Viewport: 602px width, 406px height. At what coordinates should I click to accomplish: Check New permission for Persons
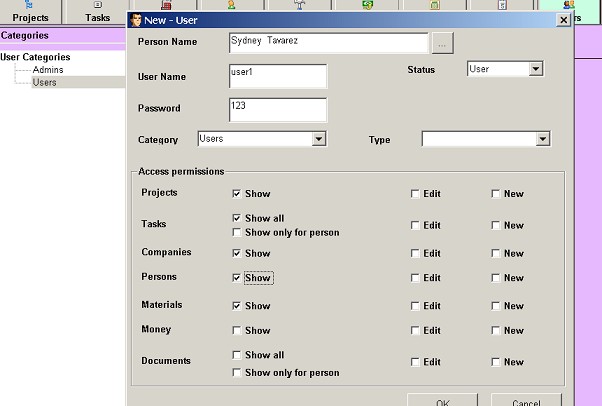pyautogui.click(x=496, y=279)
